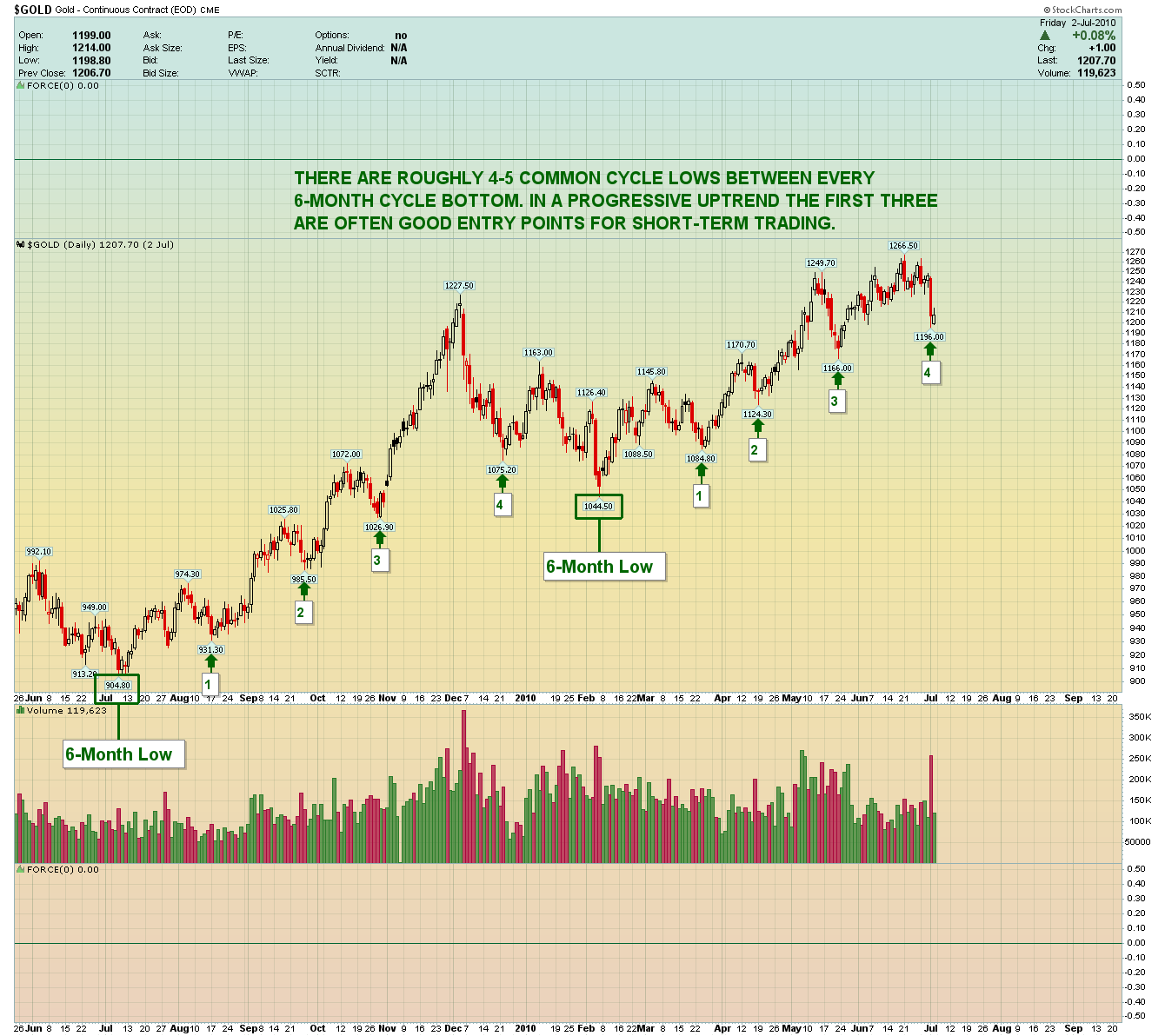Click the 350K tick on volume axis
The height and width of the screenshot is (1036, 1165).
pyautogui.click(x=1140, y=717)
